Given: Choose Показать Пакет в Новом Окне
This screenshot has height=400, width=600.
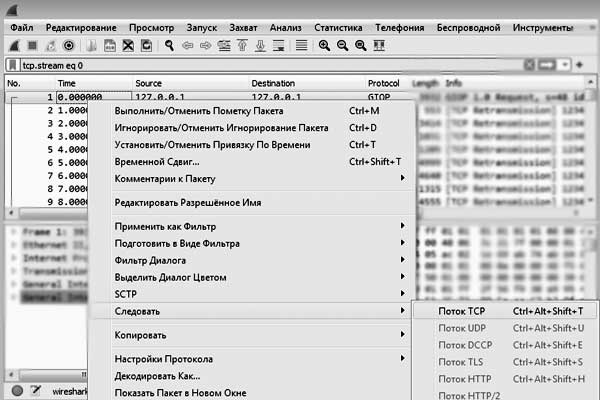Looking at the screenshot, I should tap(253, 393).
